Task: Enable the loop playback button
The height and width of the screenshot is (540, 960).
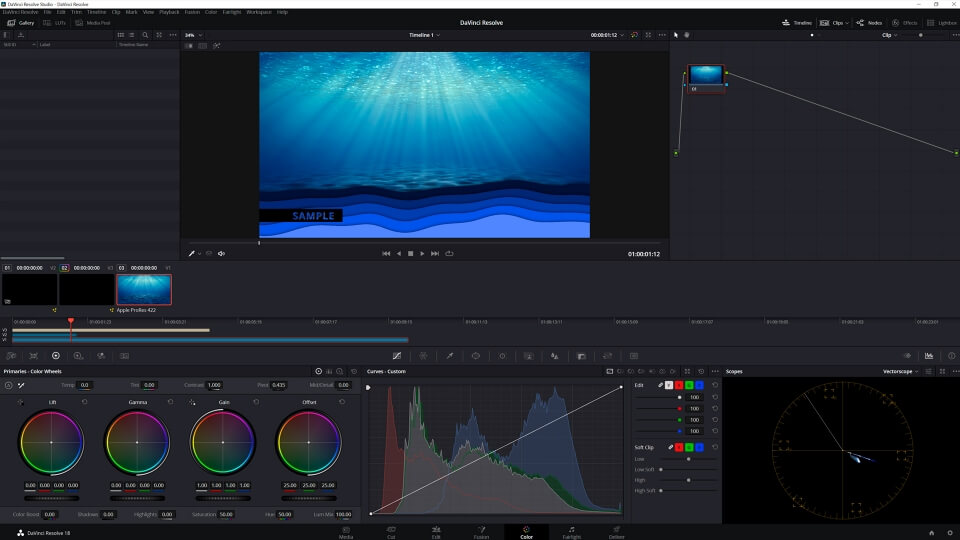Action: 449,253
